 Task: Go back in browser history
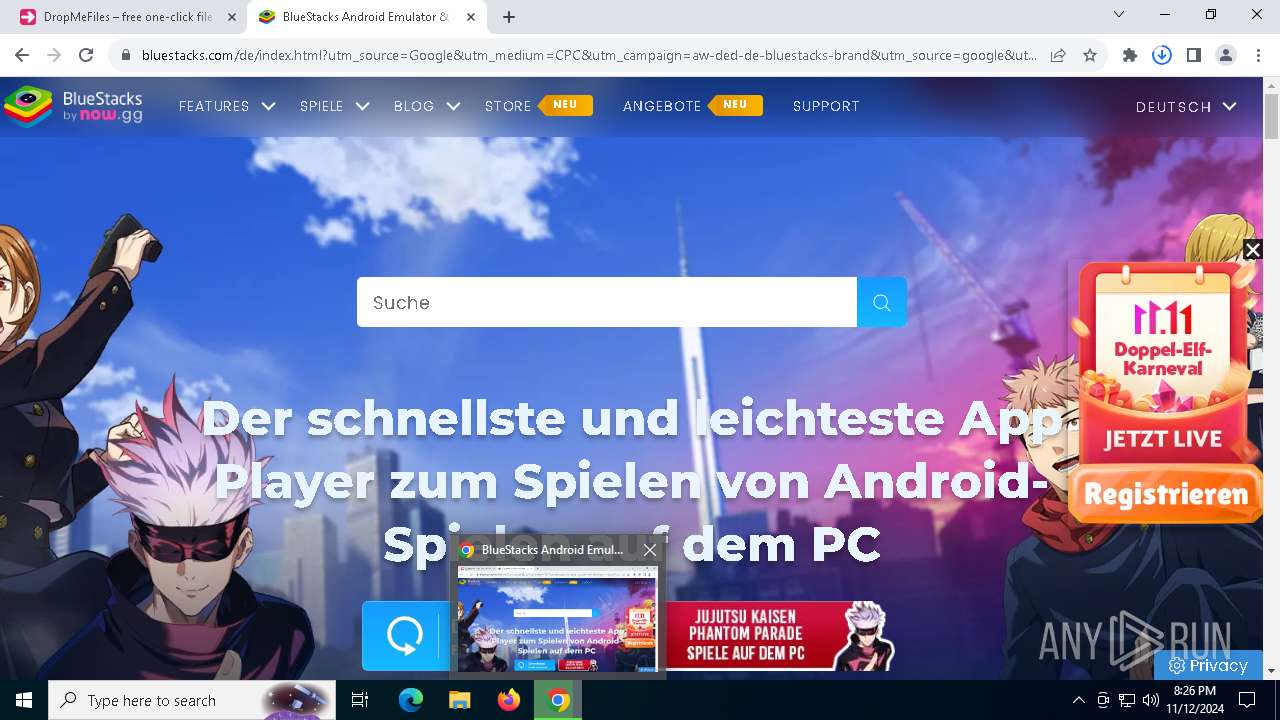pos(22,55)
